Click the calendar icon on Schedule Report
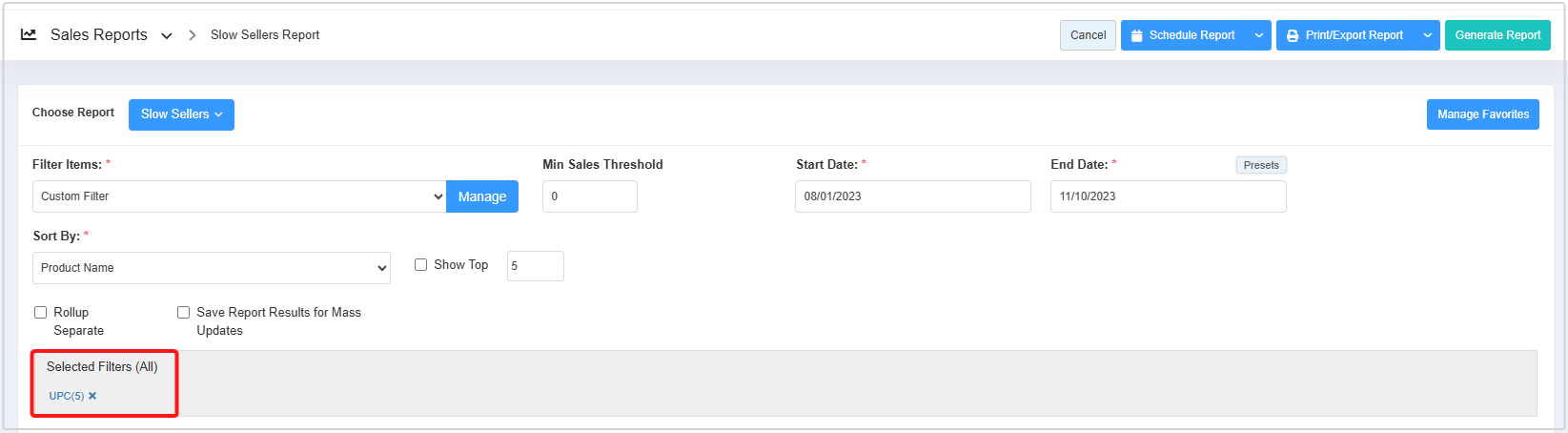 point(1136,35)
